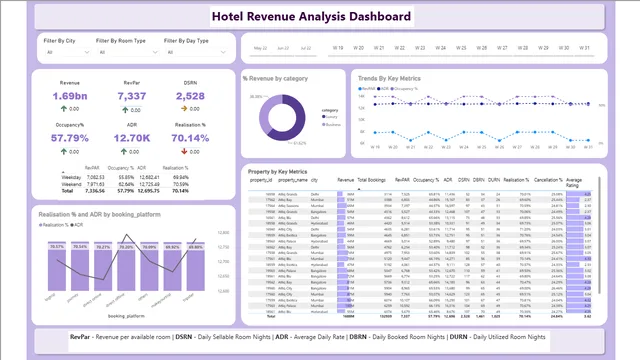Viewport: 640px width, 360px height.
Task: Click the % Revenue by category chart title
Action: pos(276,78)
